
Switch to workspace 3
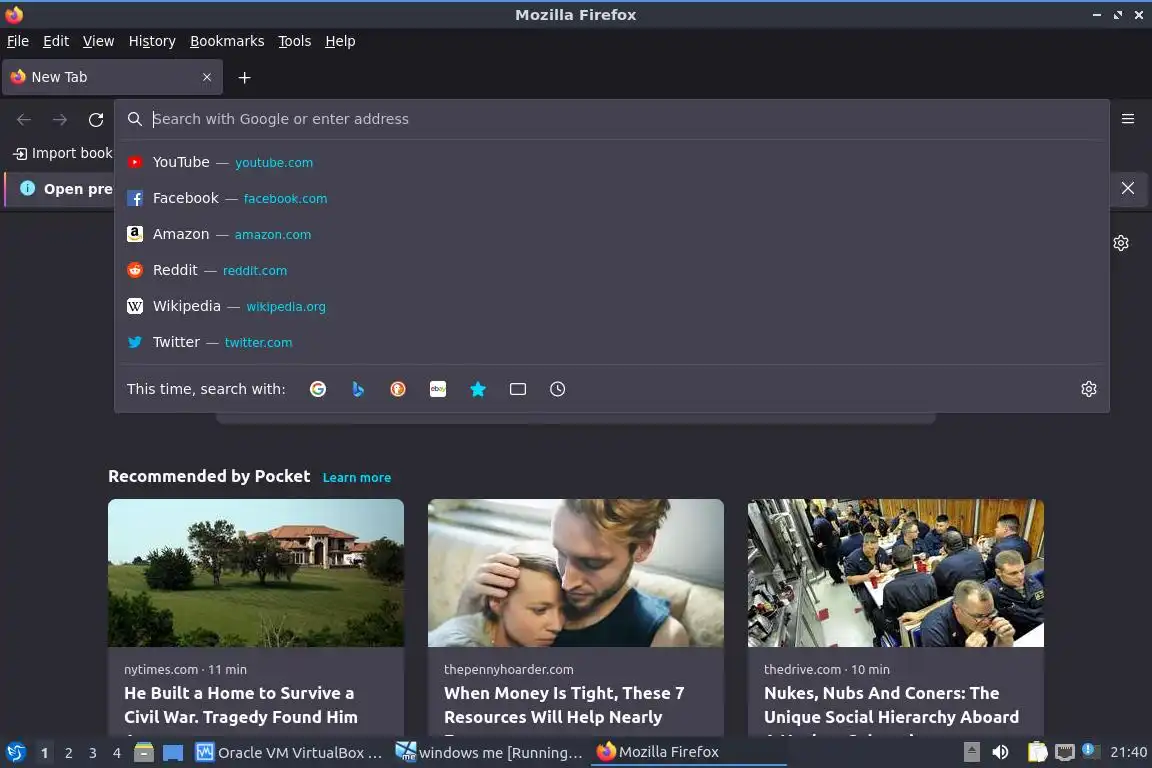click(x=93, y=753)
